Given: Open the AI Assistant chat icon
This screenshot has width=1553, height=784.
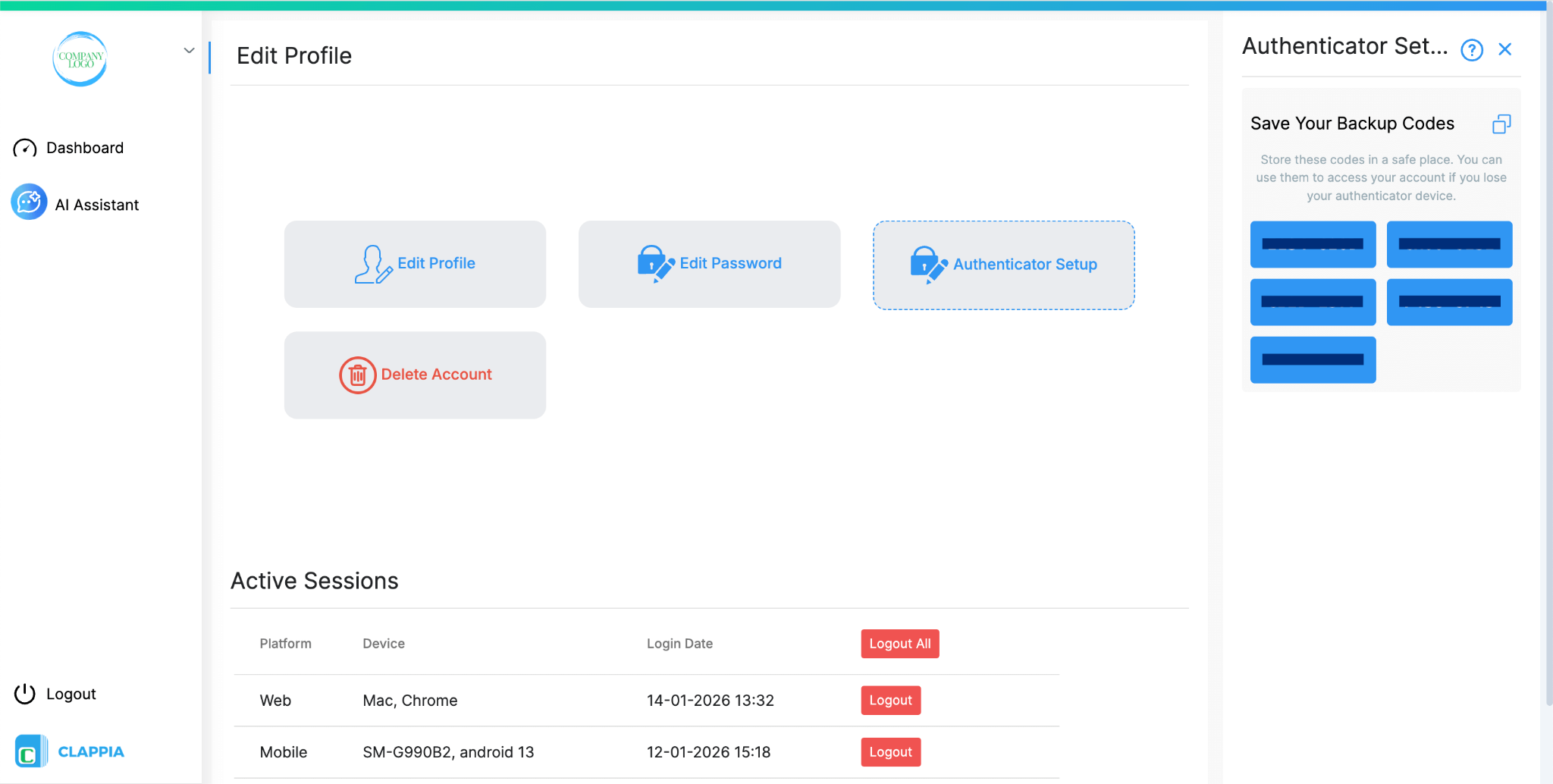Looking at the screenshot, I should click(x=28, y=202).
